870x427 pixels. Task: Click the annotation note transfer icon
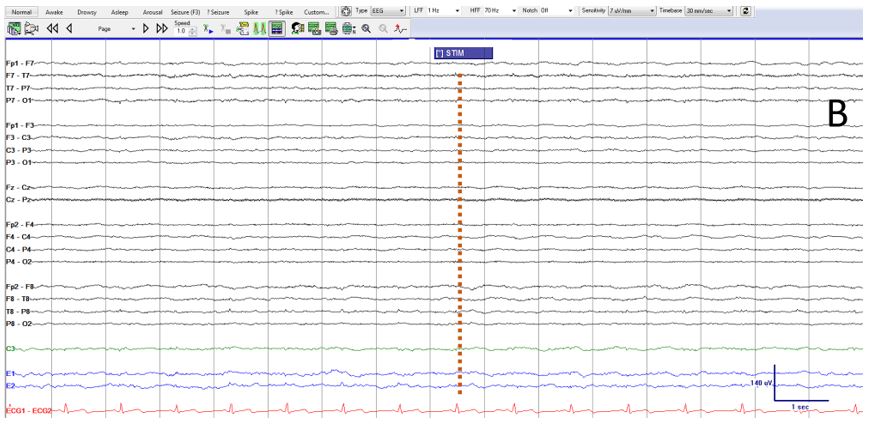click(242, 29)
